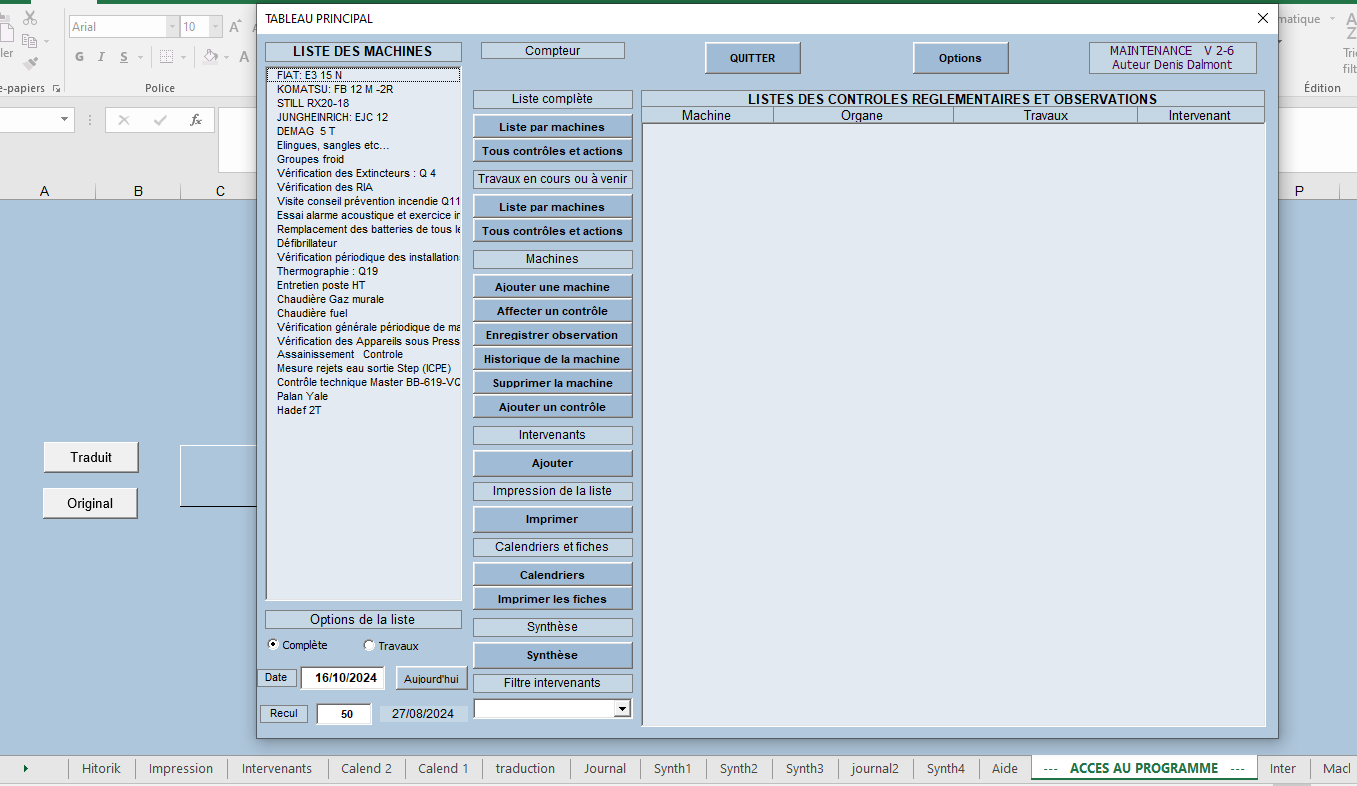Click the Recul value field showing 50
1357x786 pixels.
click(344, 714)
